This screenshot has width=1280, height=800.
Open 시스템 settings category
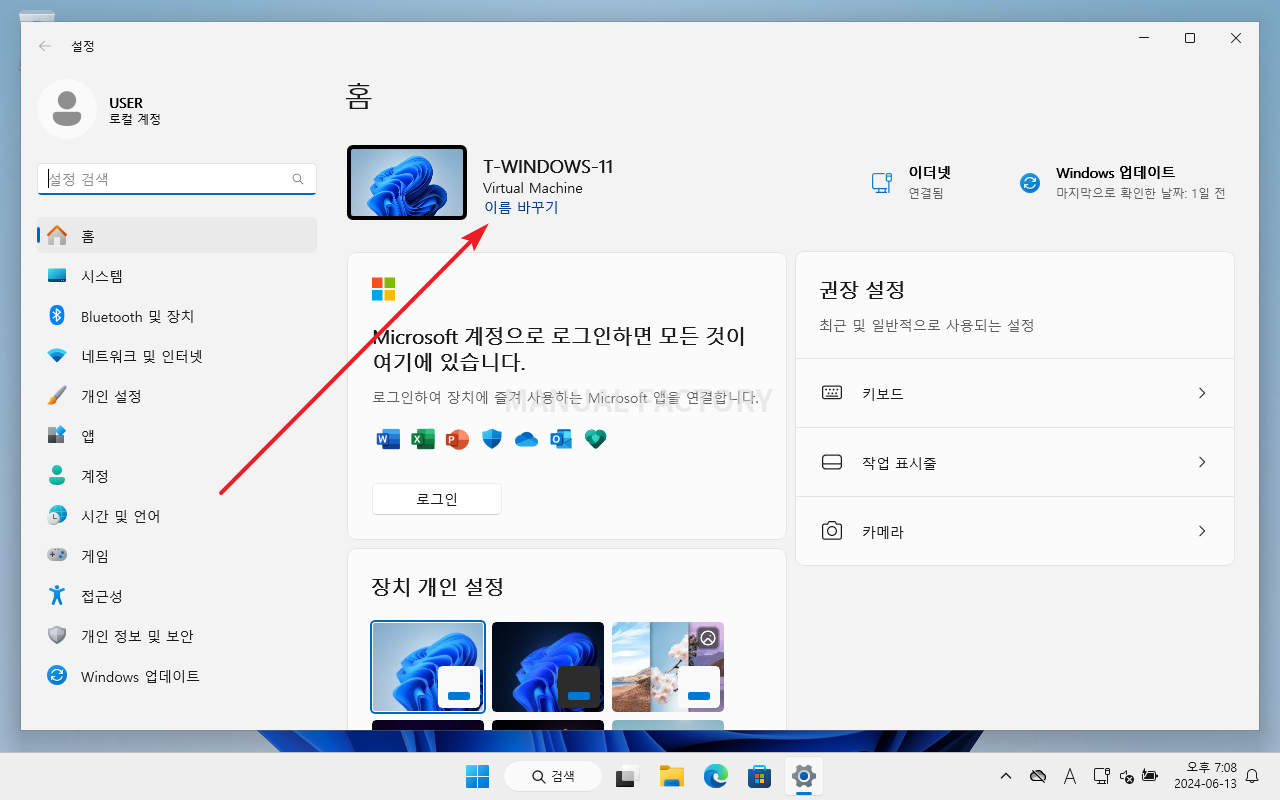point(177,276)
